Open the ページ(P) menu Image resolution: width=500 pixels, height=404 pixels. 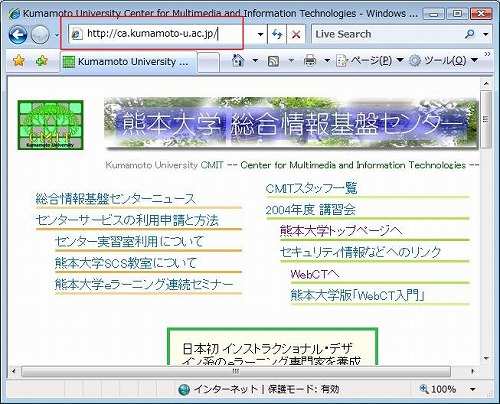(x=370, y=61)
